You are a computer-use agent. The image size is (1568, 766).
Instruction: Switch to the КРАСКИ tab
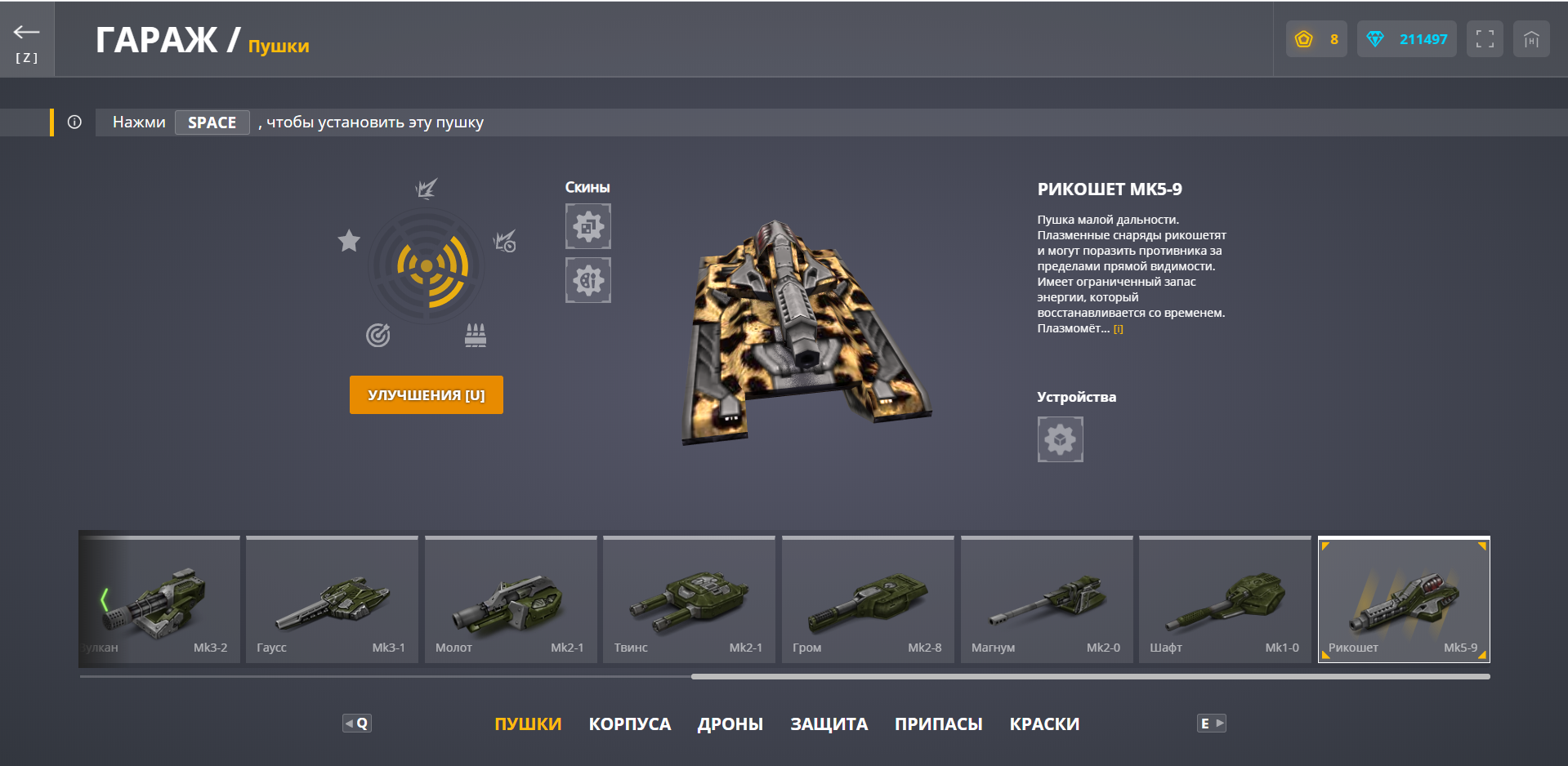[x=1045, y=724]
